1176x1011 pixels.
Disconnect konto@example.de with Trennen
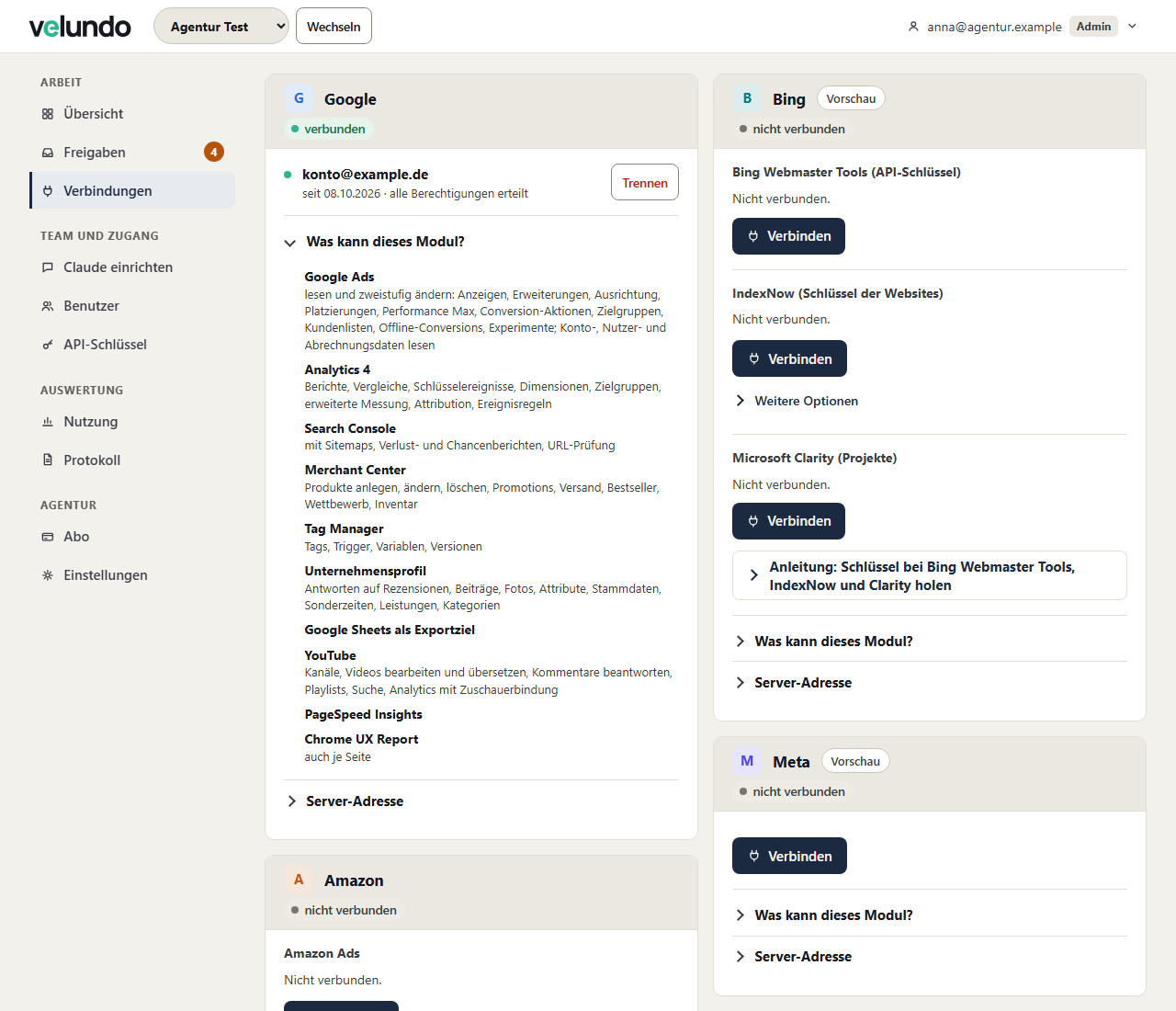point(645,182)
